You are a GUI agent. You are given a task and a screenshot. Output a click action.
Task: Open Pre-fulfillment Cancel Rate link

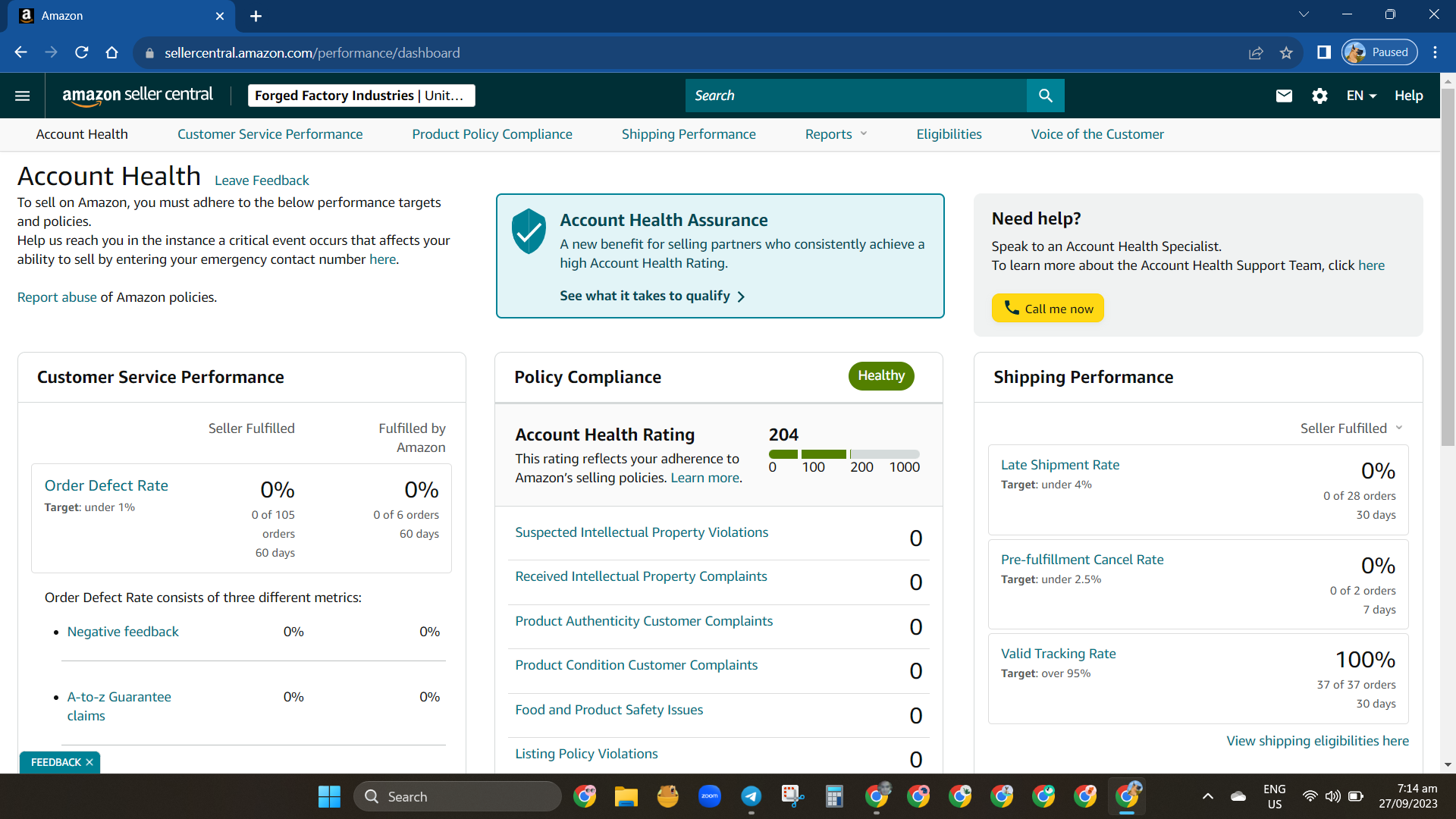tap(1082, 560)
